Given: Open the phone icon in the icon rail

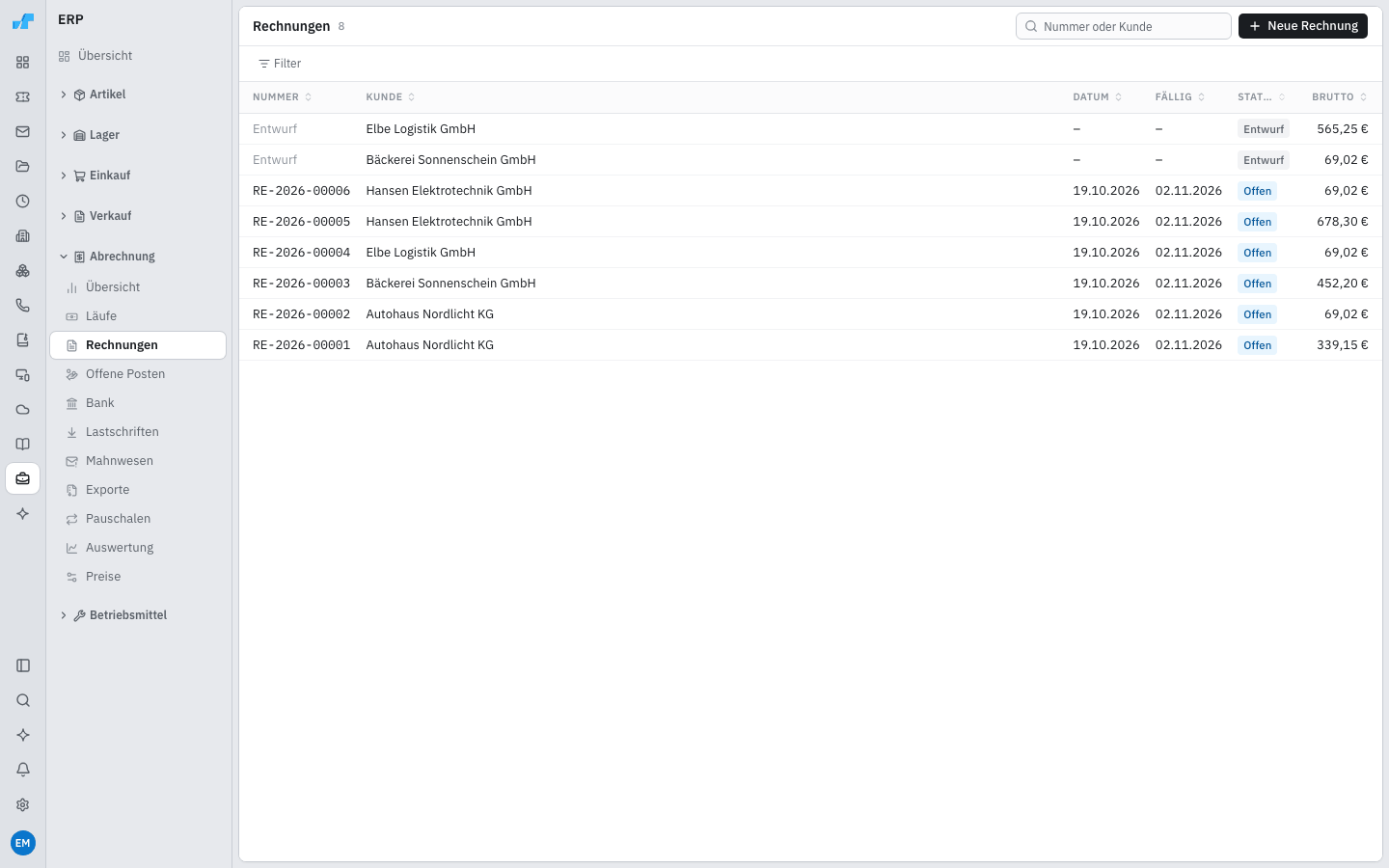Looking at the screenshot, I should point(23,306).
